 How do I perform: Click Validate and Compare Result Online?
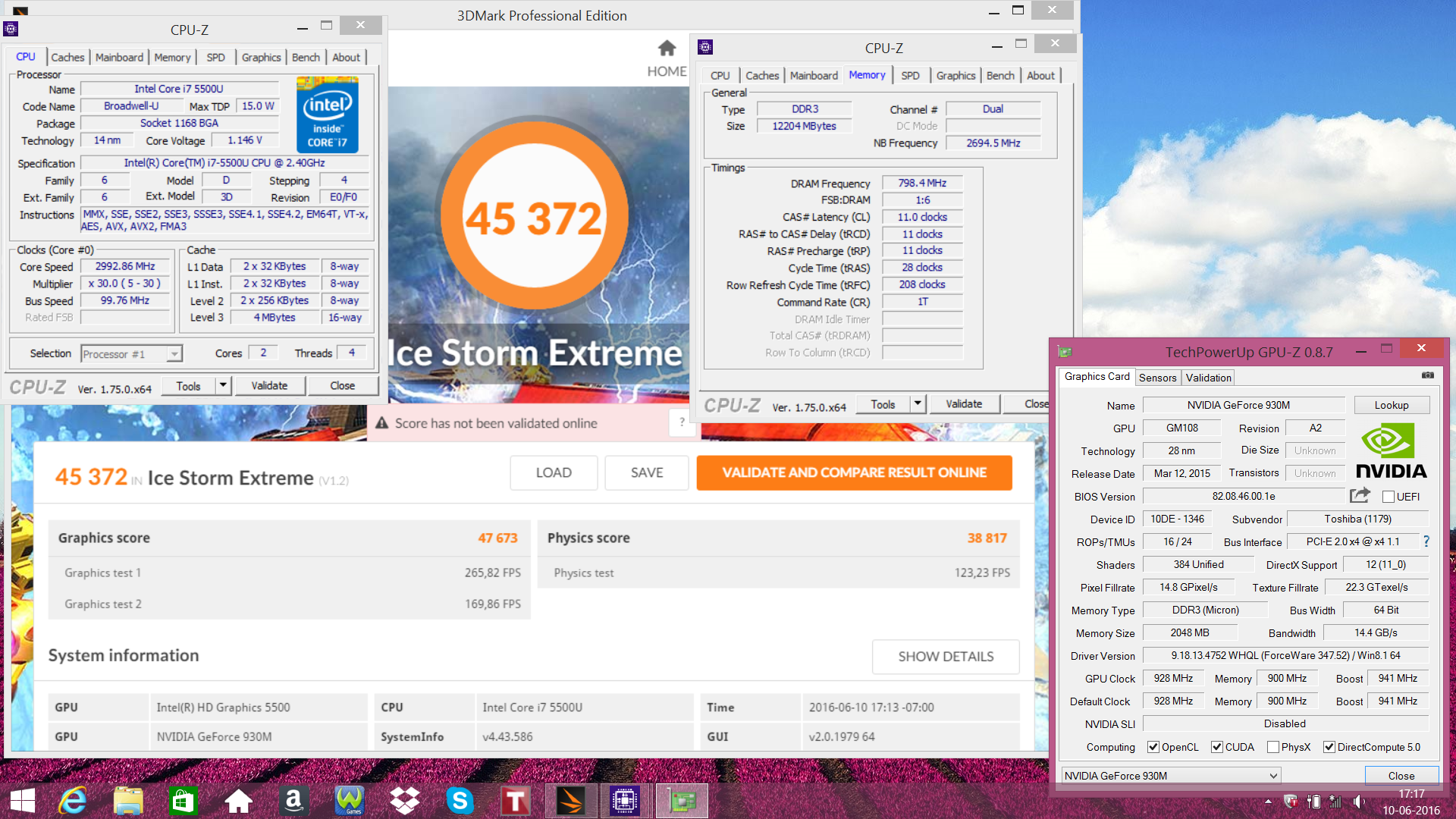[854, 472]
